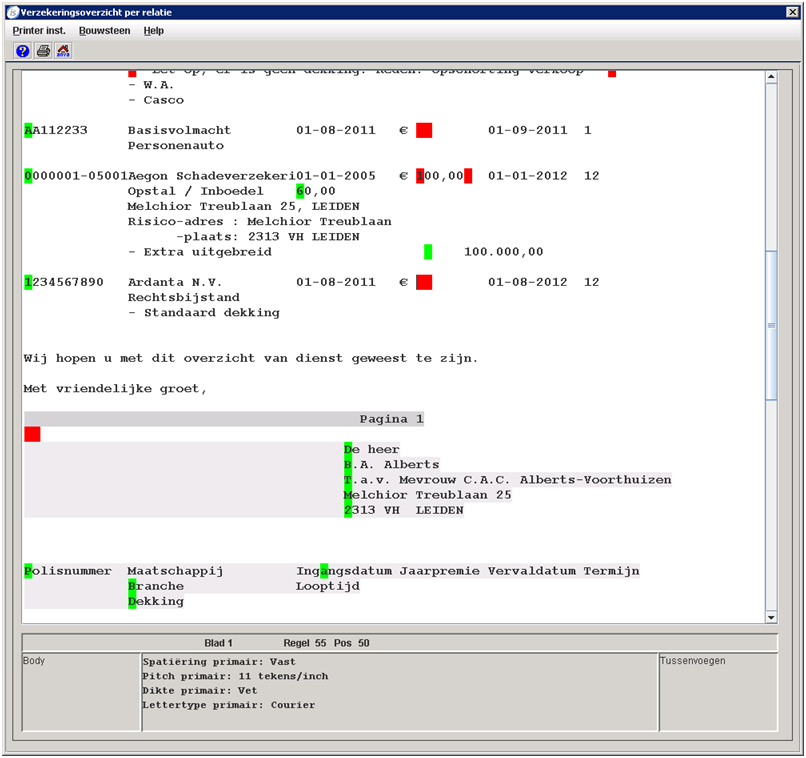Click the address line Melchior Treublaan 25

coord(427,495)
